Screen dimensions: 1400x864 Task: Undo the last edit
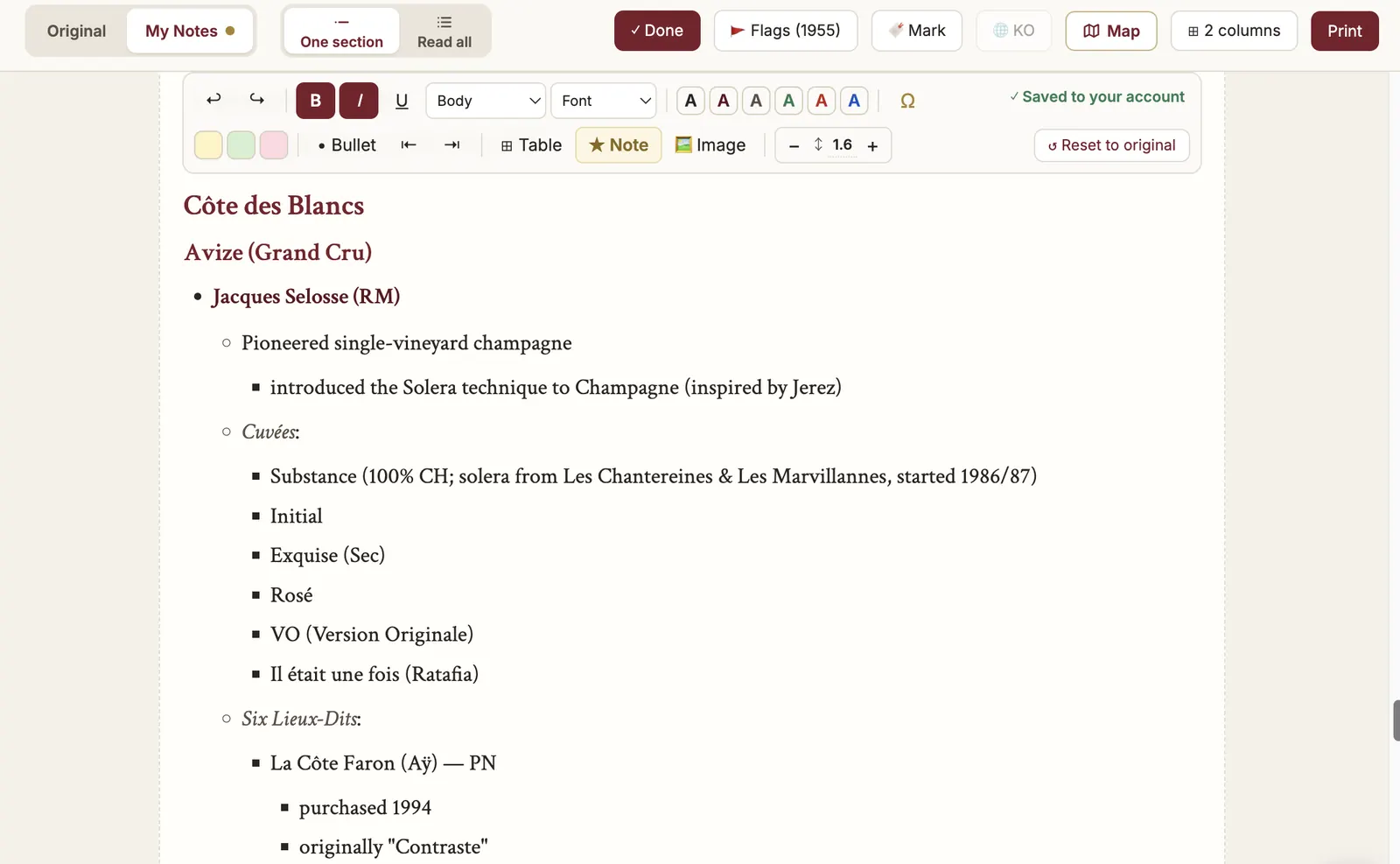click(x=213, y=100)
